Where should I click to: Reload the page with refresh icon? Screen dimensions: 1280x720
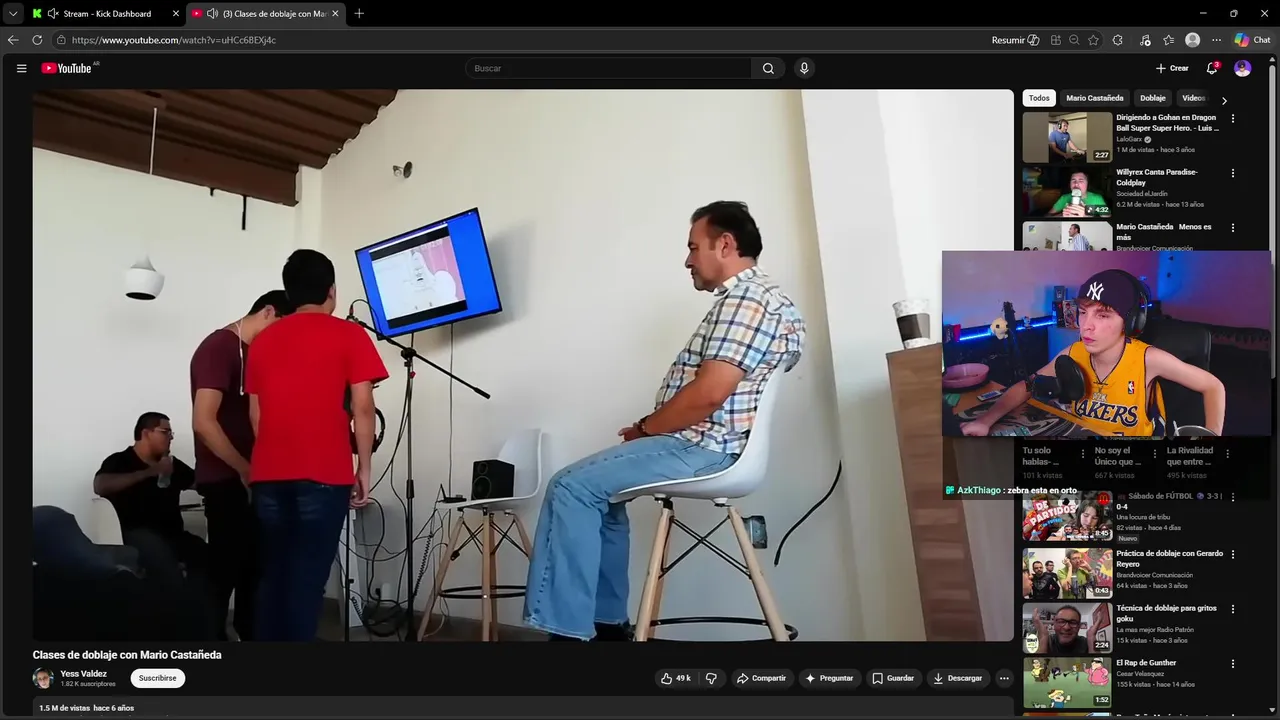[37, 40]
